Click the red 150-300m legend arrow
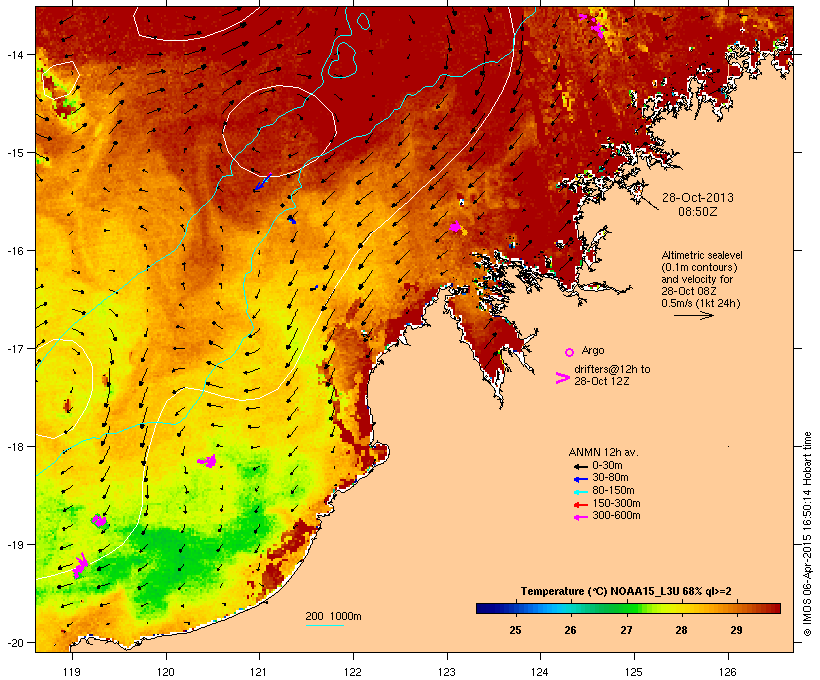Image resolution: width=820 pixels, height=680 pixels. tap(580, 505)
